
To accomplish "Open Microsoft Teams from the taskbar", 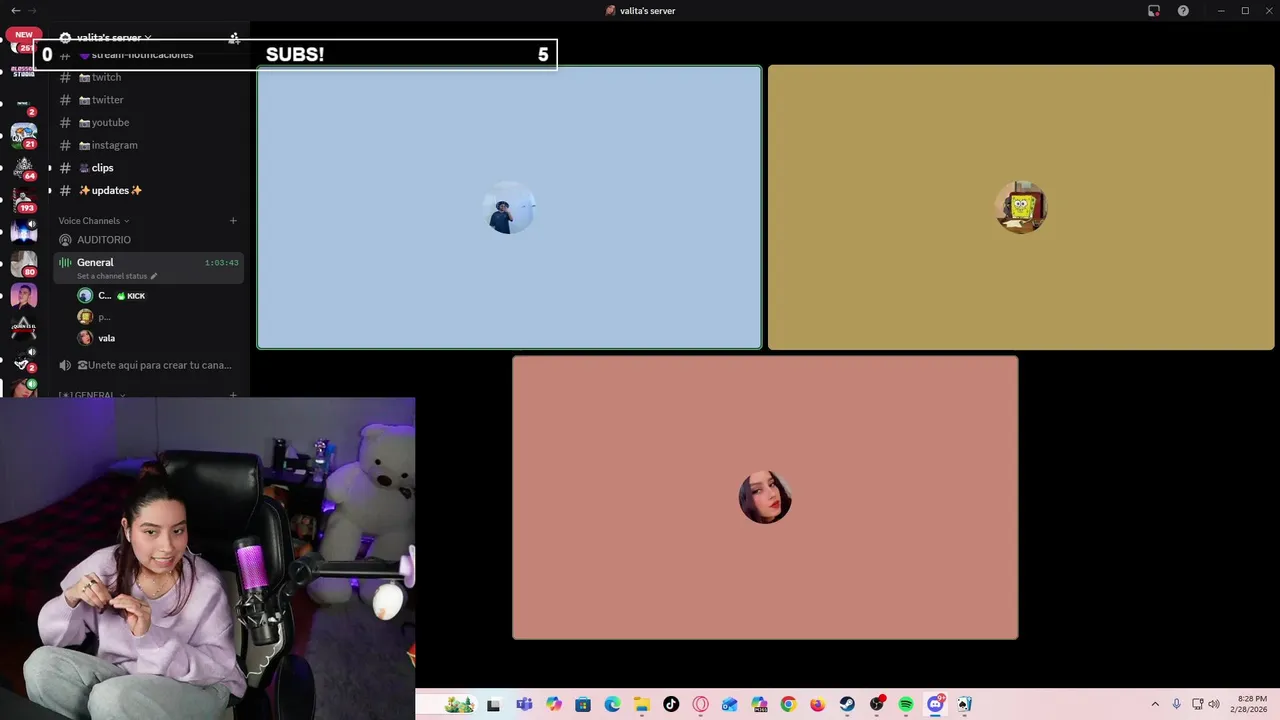I will tap(524, 704).
